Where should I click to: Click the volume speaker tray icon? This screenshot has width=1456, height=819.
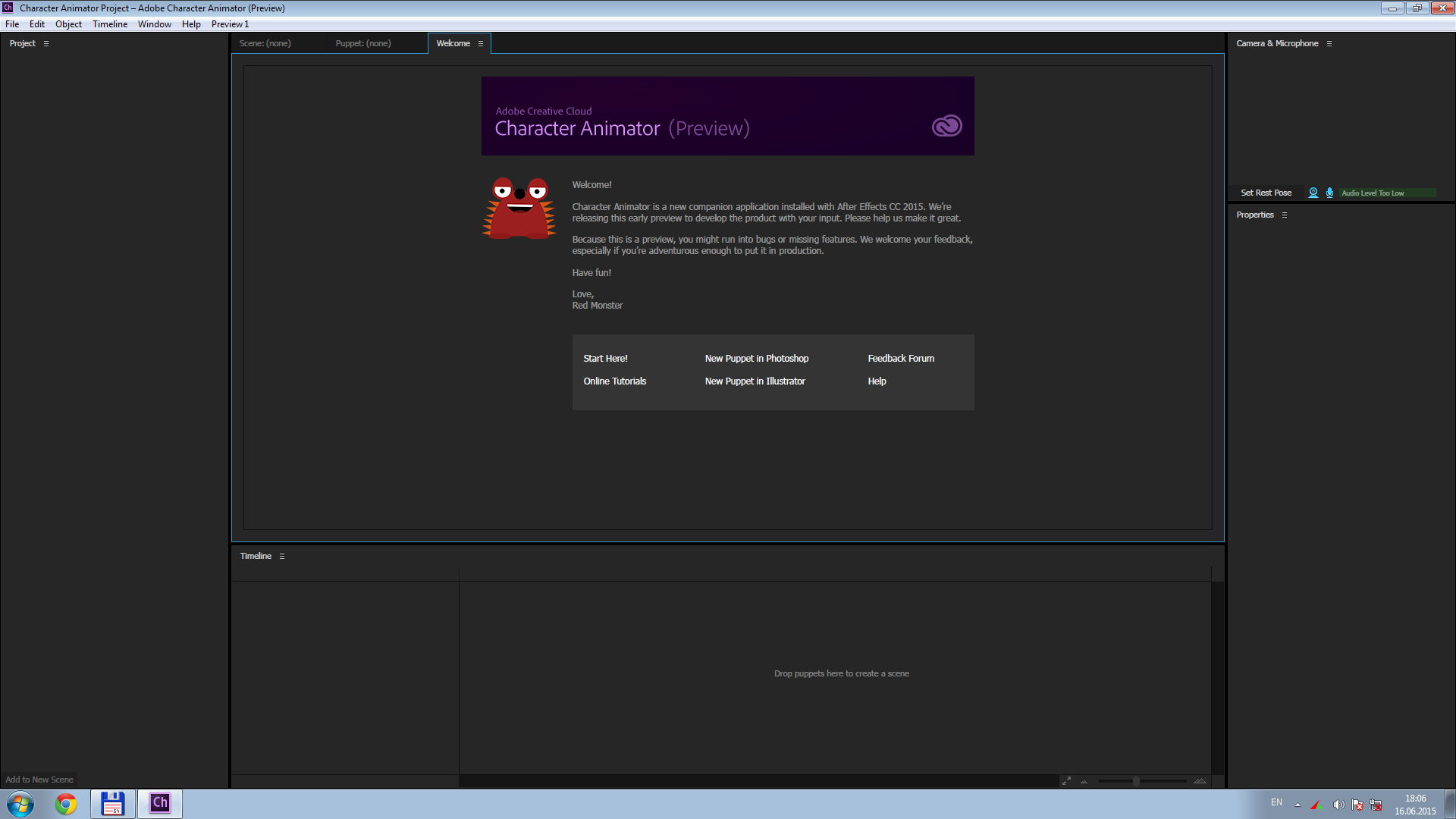click(x=1338, y=805)
